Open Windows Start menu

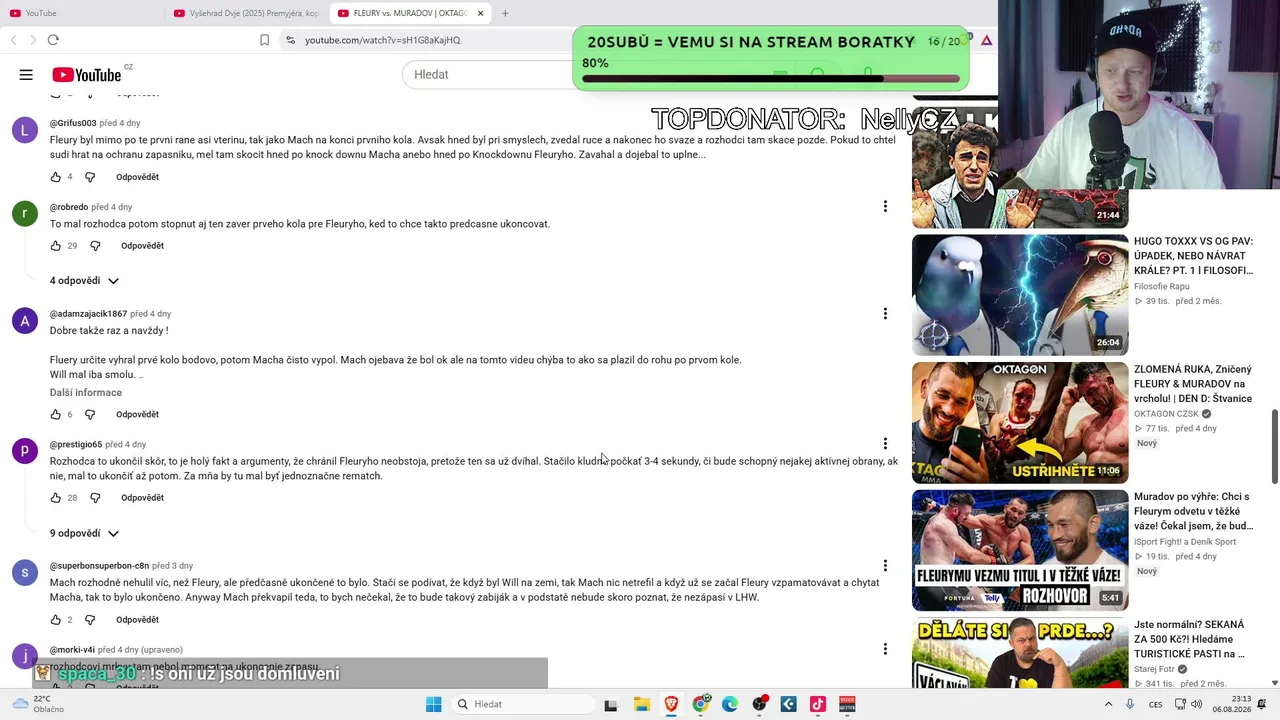click(434, 704)
